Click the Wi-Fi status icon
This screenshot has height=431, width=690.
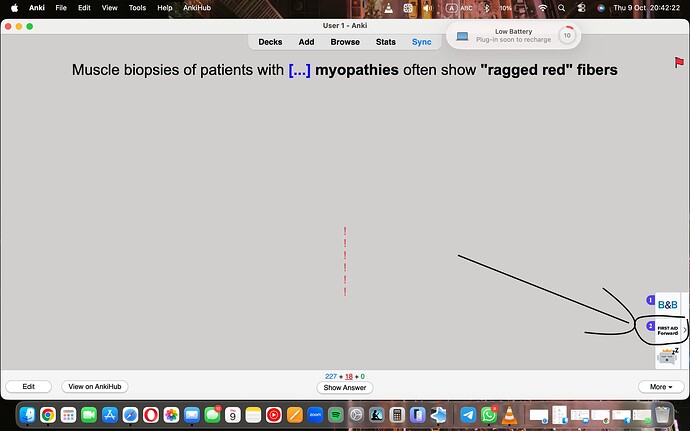click(543, 7)
